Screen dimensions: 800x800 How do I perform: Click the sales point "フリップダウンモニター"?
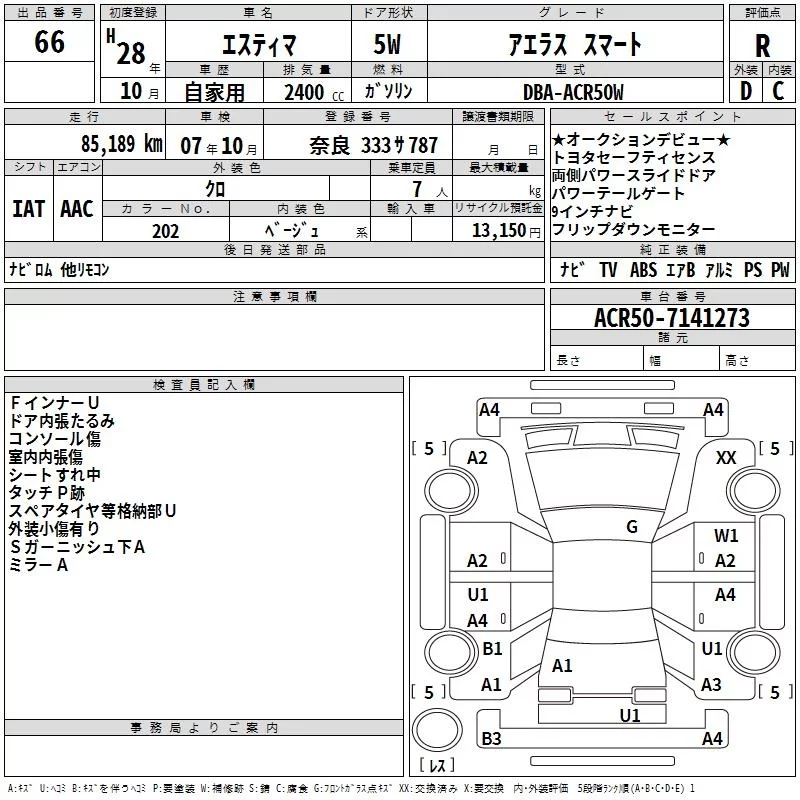[x=634, y=230]
